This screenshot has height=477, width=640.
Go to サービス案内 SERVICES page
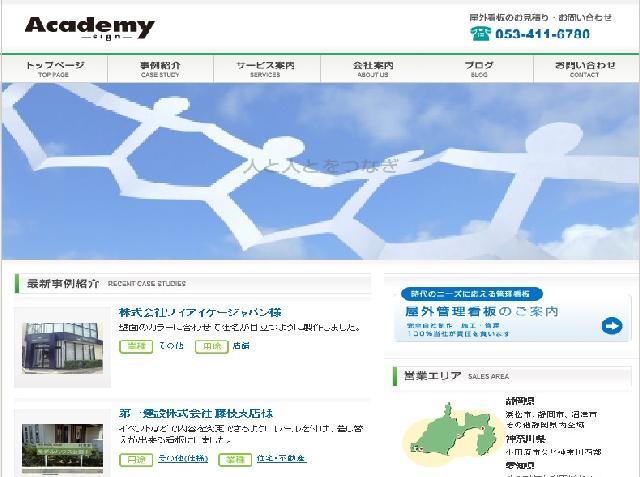(x=266, y=69)
